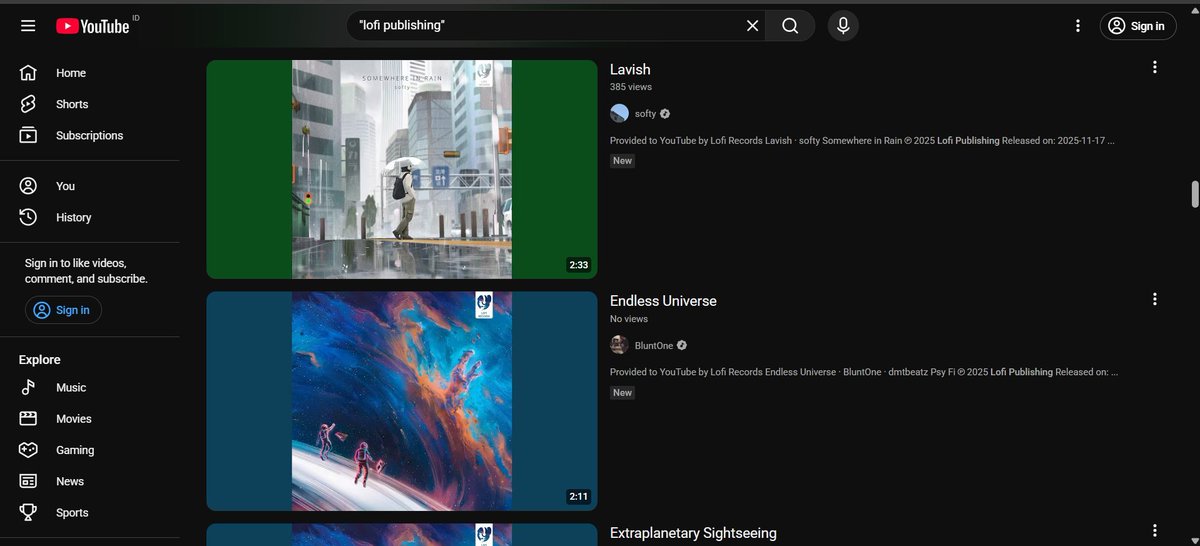
Task: Click the softy channel avatar
Action: tap(619, 113)
